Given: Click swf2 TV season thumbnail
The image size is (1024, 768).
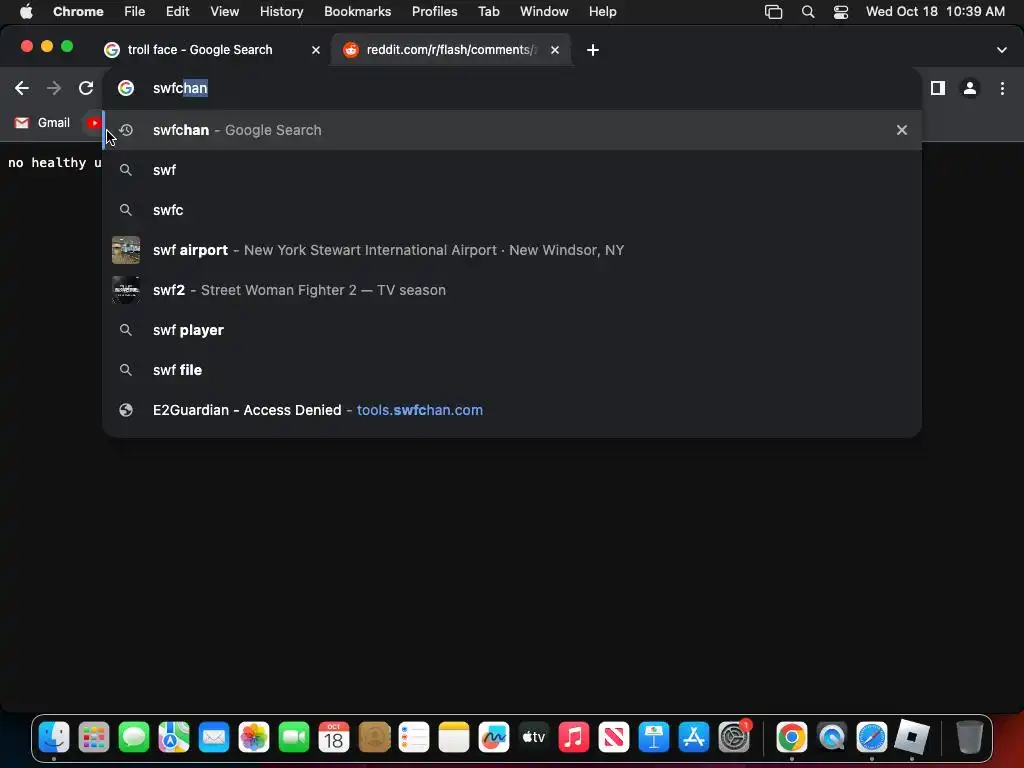Looking at the screenshot, I should [x=125, y=290].
